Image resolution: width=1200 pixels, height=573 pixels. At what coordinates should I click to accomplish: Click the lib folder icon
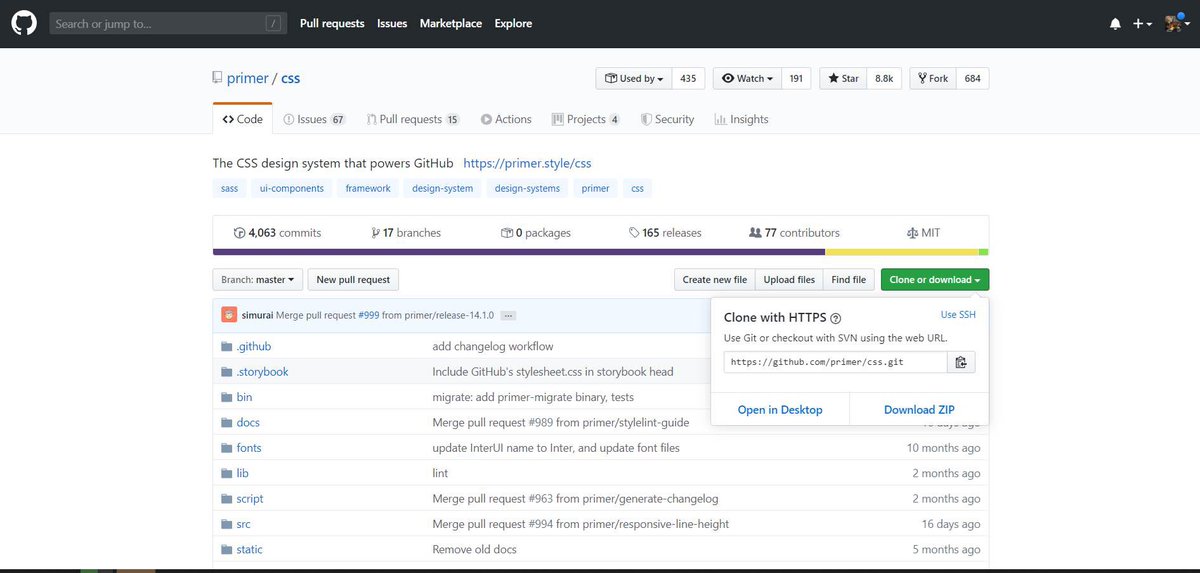tap(227, 473)
